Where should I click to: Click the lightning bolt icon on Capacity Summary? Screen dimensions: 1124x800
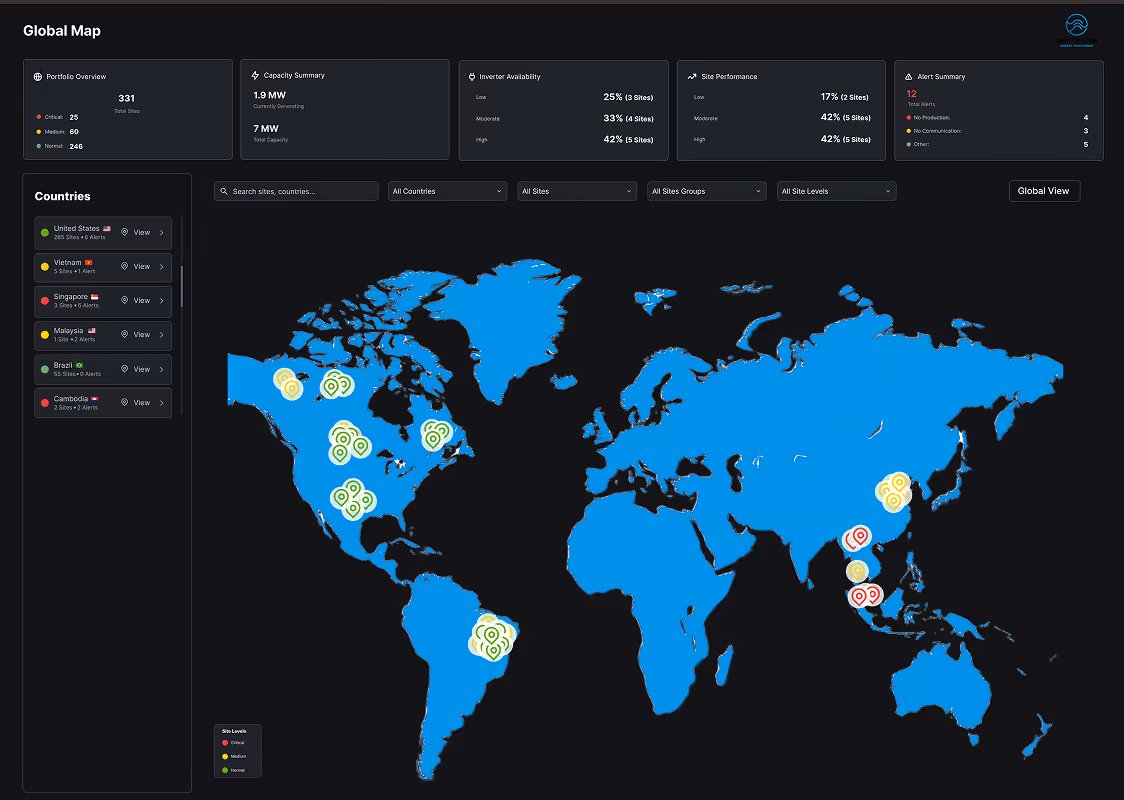258,77
